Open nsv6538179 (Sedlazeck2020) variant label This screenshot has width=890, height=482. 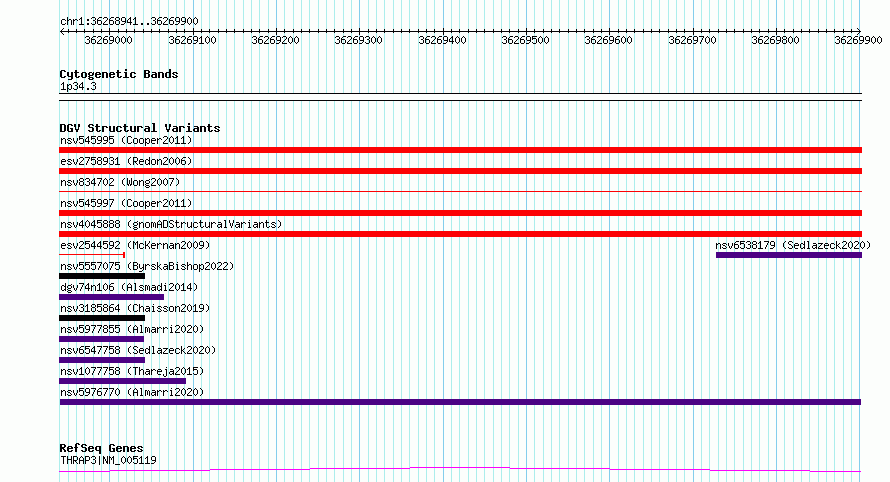[793, 245]
